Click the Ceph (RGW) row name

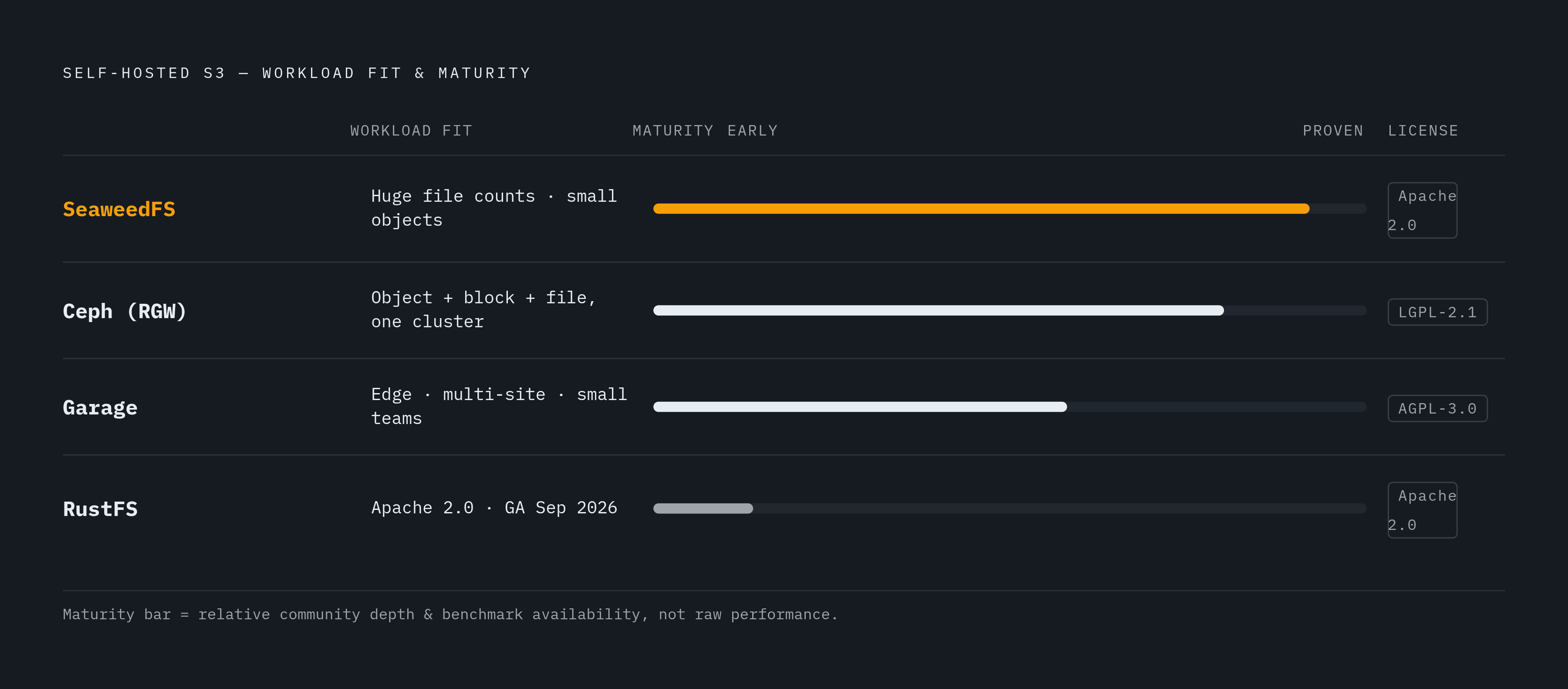coord(125,311)
